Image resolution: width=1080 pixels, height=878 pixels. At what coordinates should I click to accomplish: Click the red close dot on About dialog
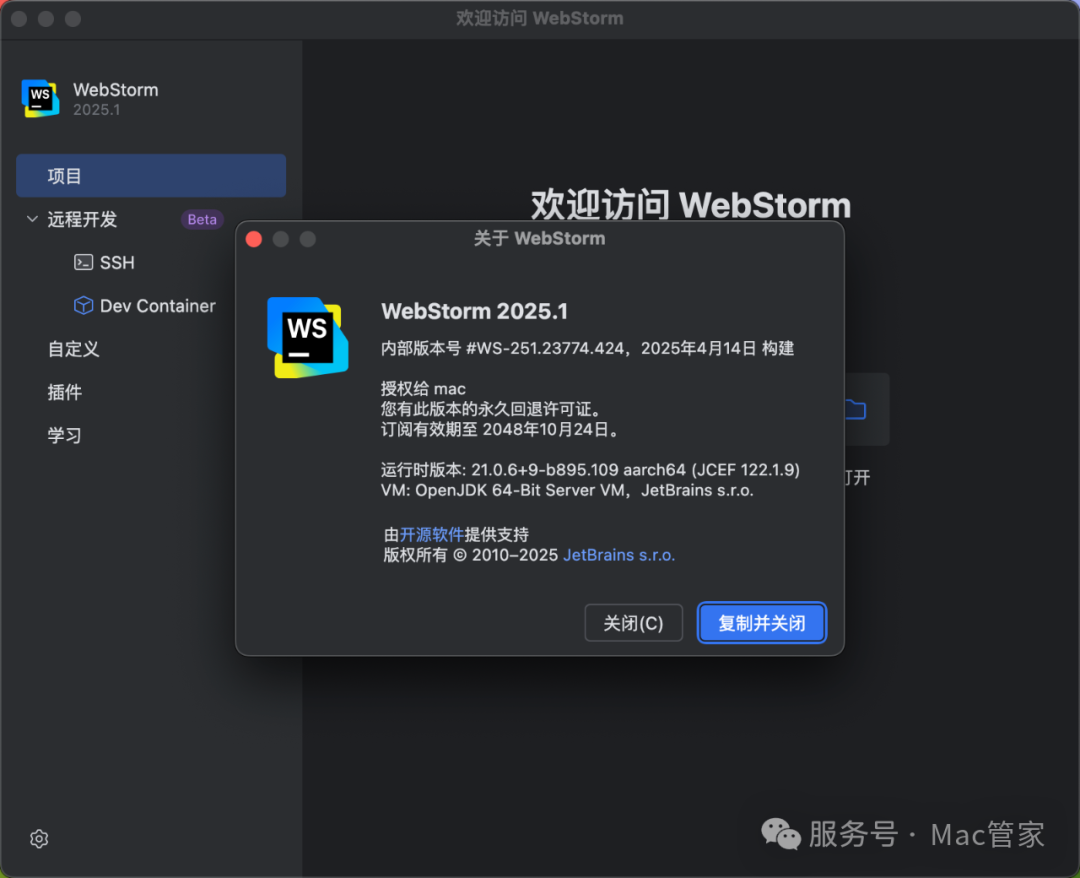[253, 239]
